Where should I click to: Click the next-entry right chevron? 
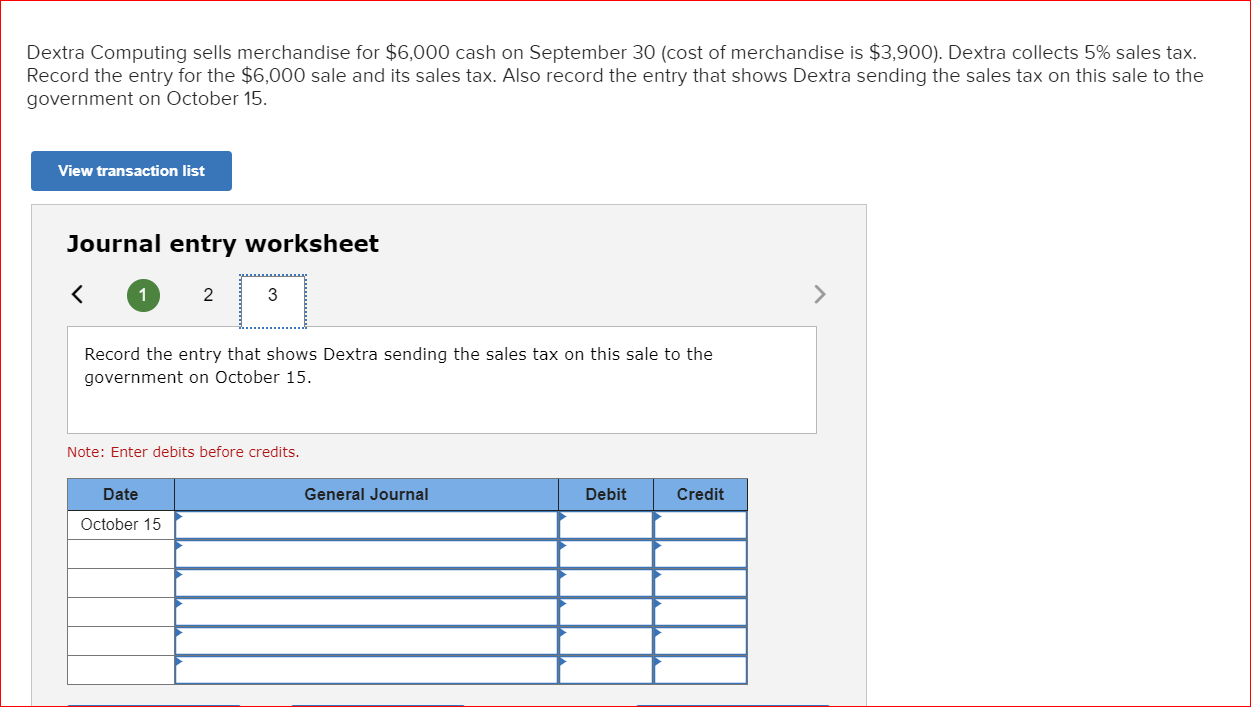pos(819,294)
